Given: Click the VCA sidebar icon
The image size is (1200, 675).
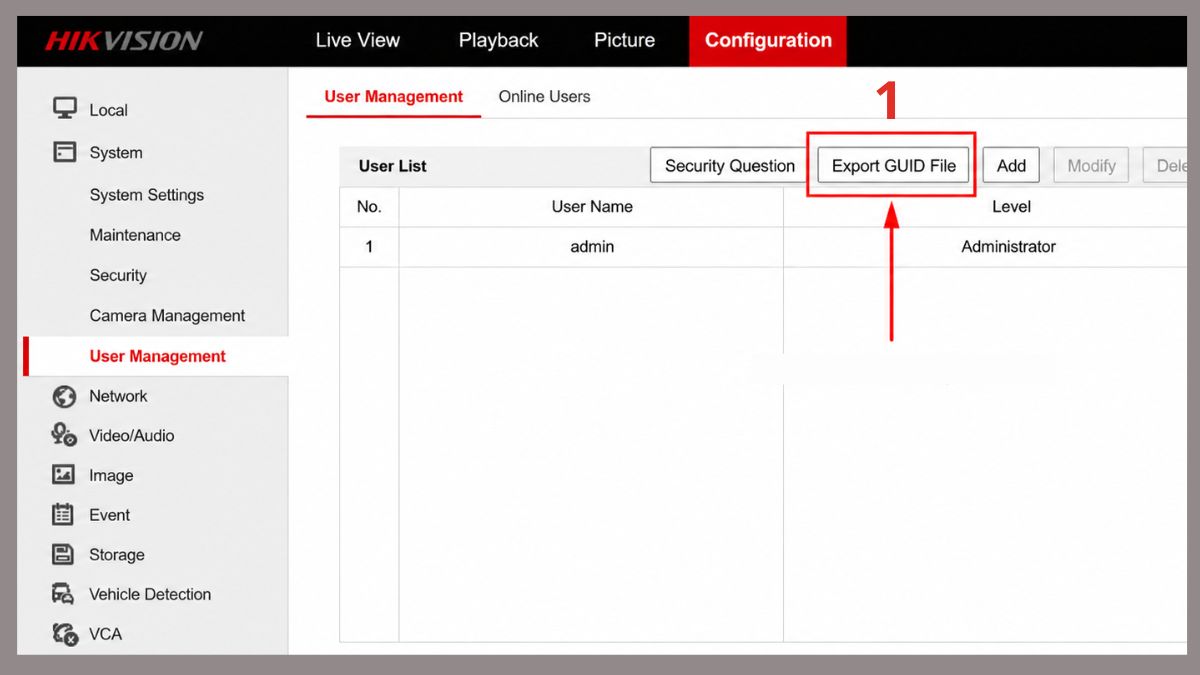Looking at the screenshot, I should pos(65,633).
